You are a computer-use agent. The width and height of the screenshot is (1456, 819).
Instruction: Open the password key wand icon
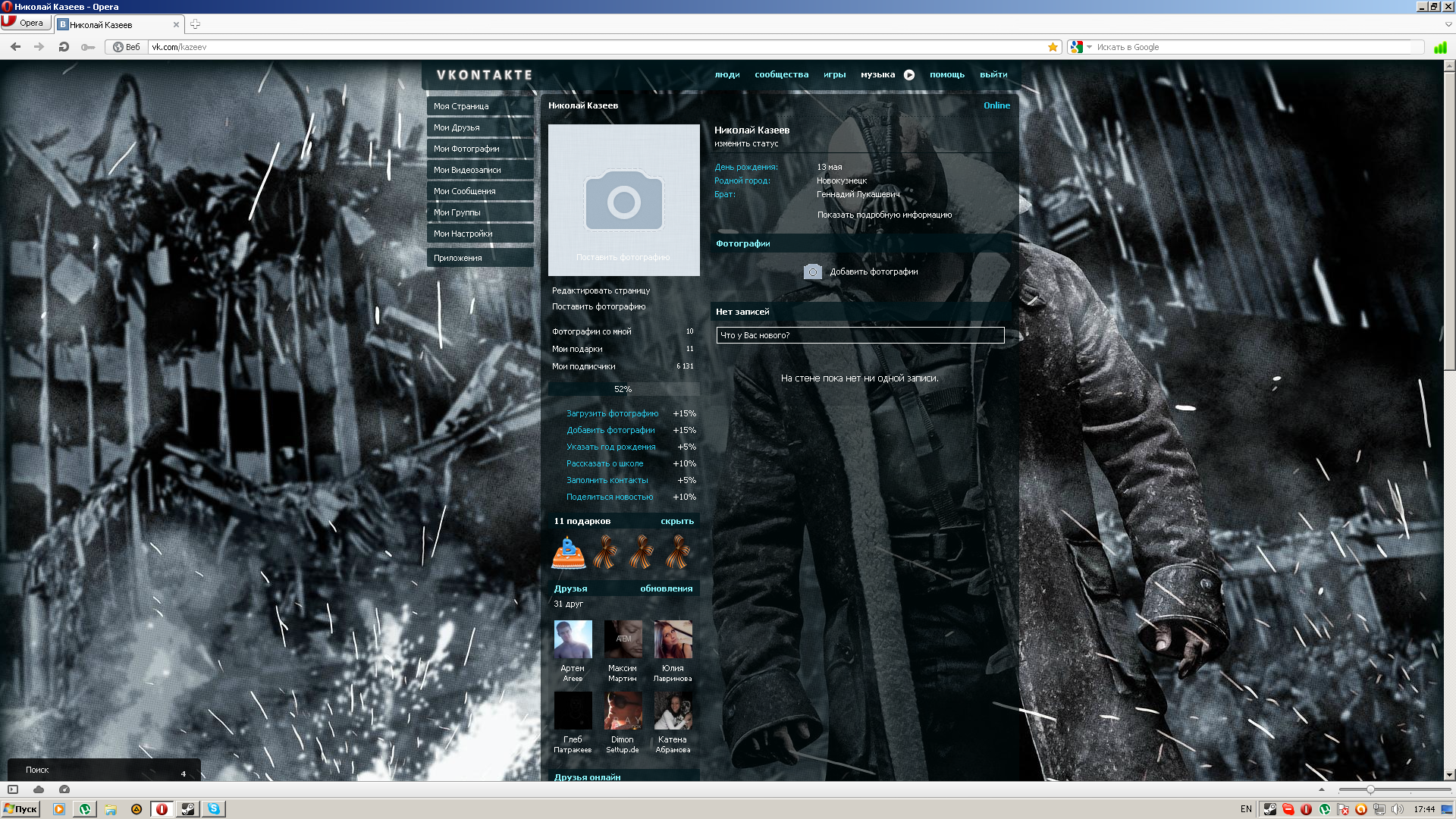tap(88, 47)
